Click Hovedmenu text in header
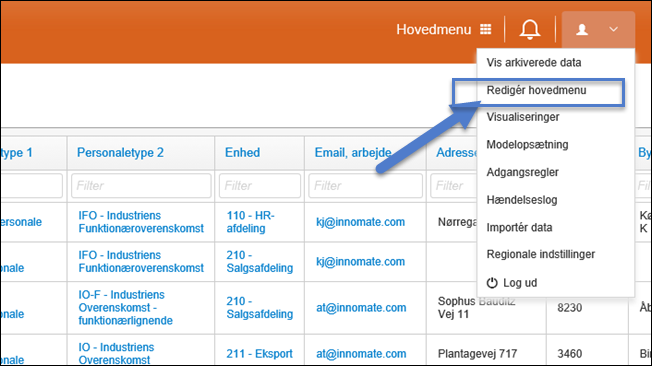This screenshot has width=652, height=366. tap(434, 30)
